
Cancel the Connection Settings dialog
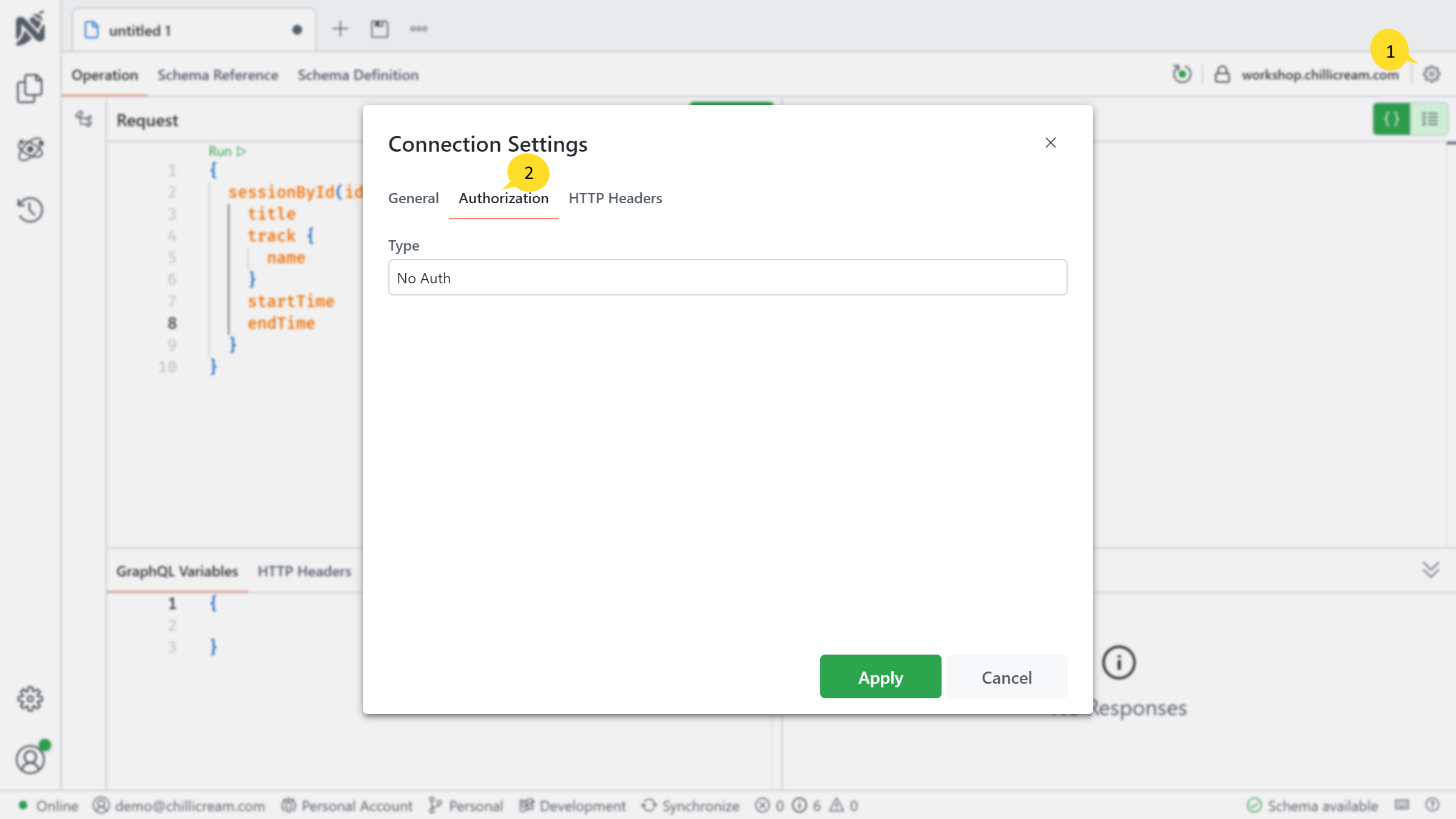click(1006, 677)
